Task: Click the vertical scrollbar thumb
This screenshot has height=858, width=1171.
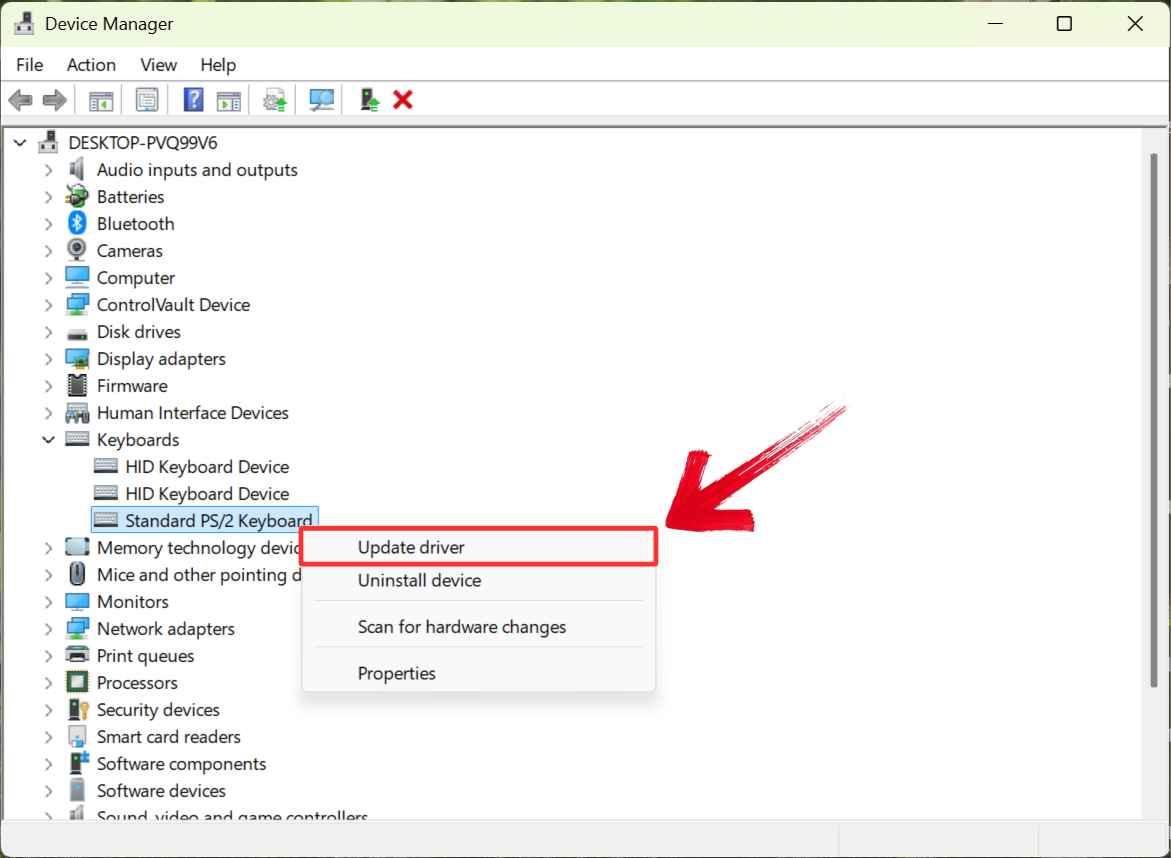Action: click(1154, 418)
